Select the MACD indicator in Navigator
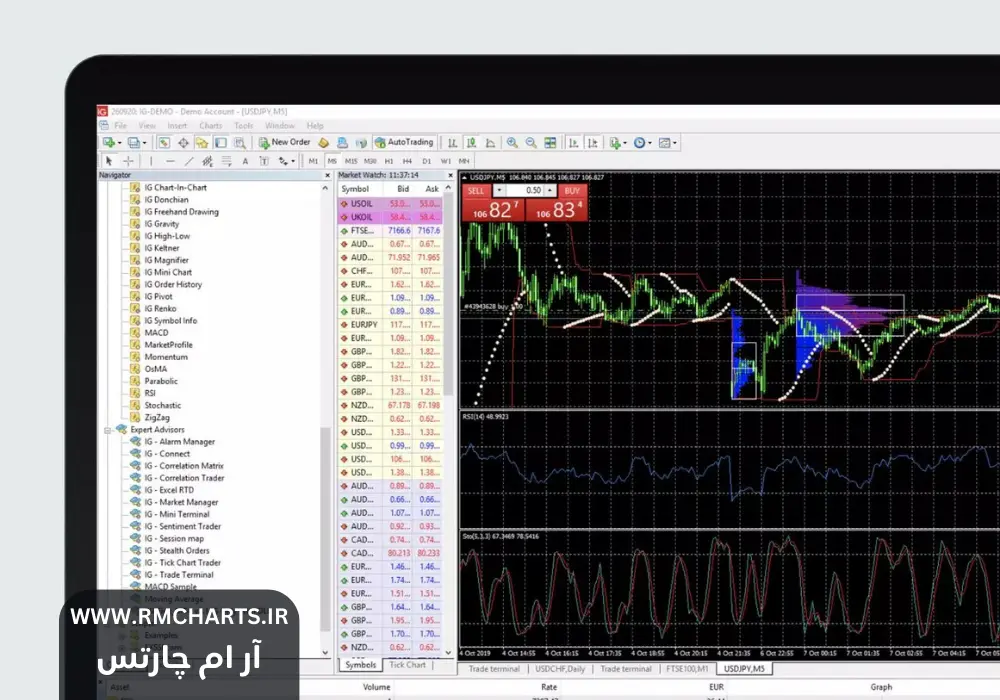 156,333
